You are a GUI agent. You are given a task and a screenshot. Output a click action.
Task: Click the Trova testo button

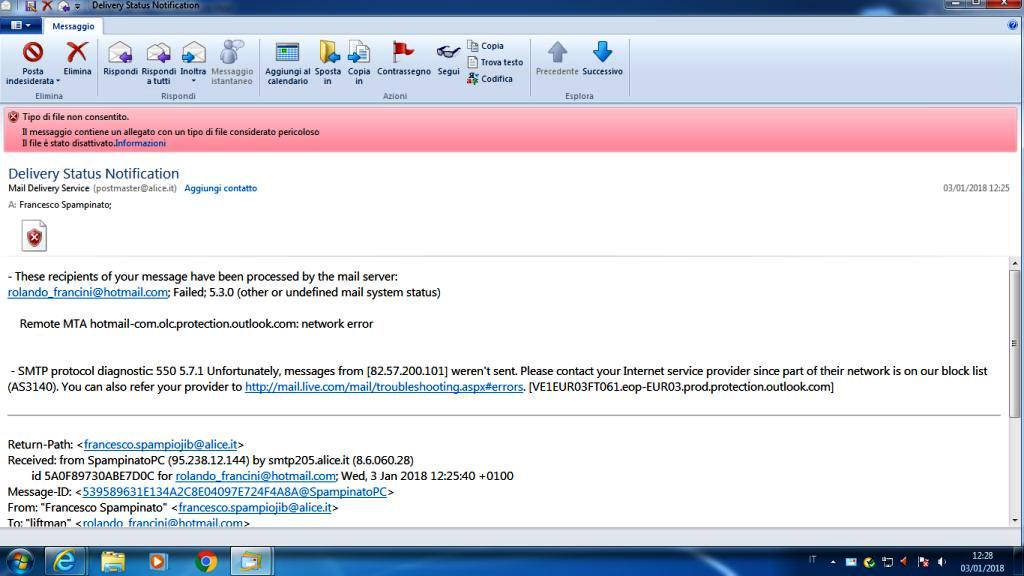pos(495,62)
